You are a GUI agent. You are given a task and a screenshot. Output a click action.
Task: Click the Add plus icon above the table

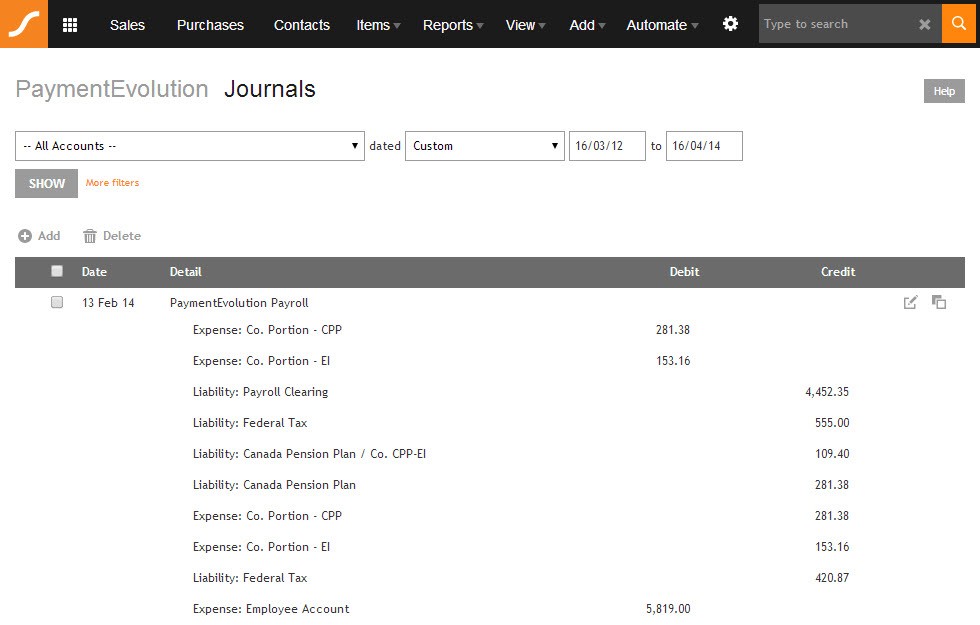click(x=25, y=236)
